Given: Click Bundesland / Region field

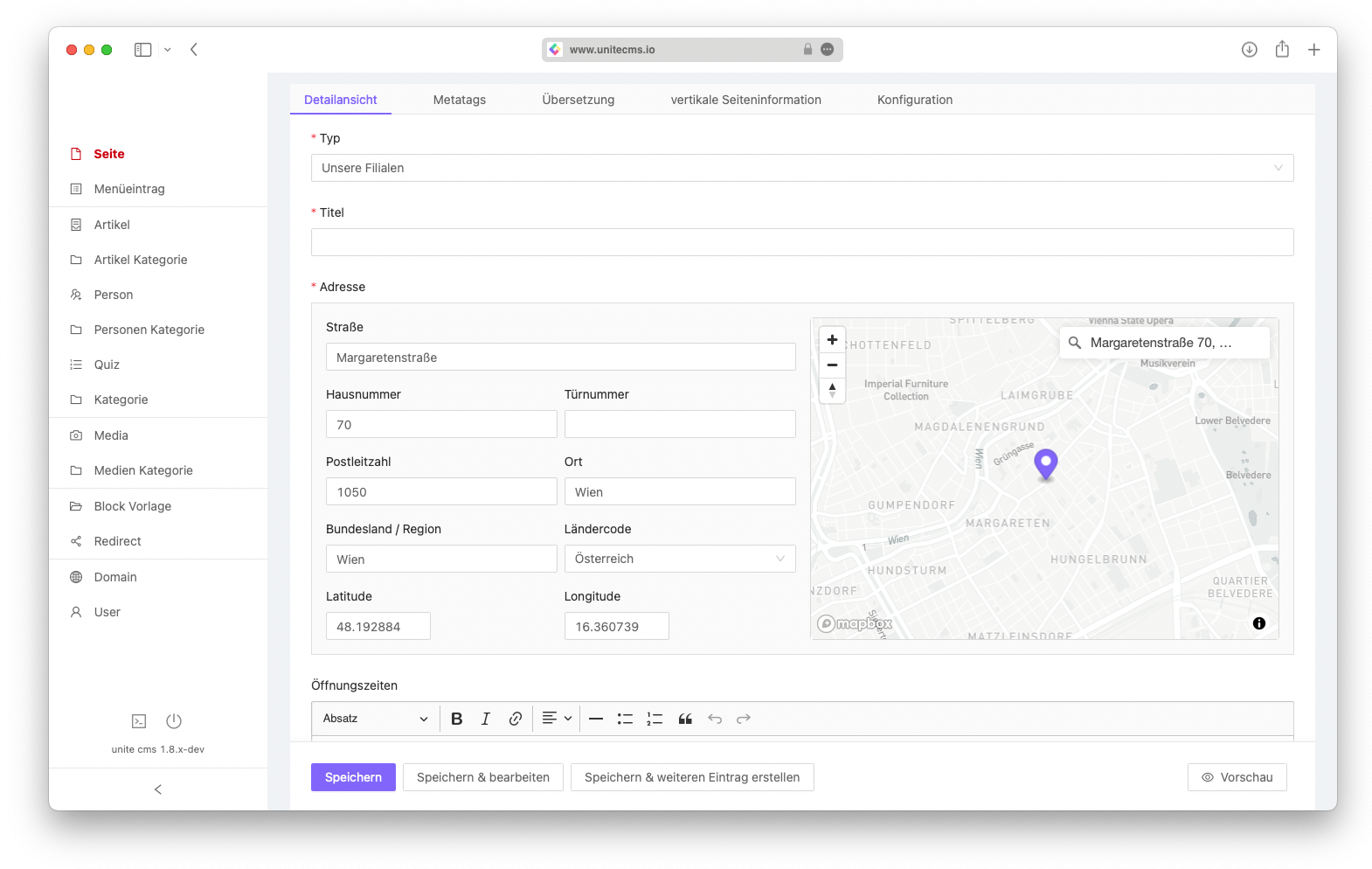Looking at the screenshot, I should tap(441, 559).
